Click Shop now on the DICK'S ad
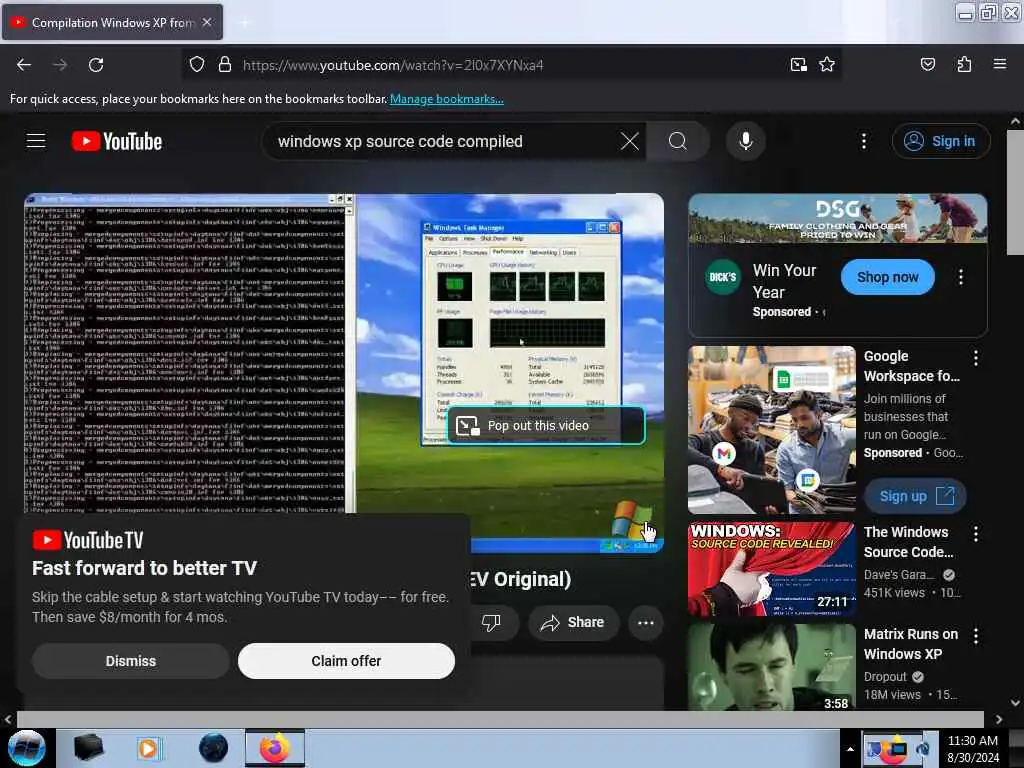 click(x=888, y=277)
